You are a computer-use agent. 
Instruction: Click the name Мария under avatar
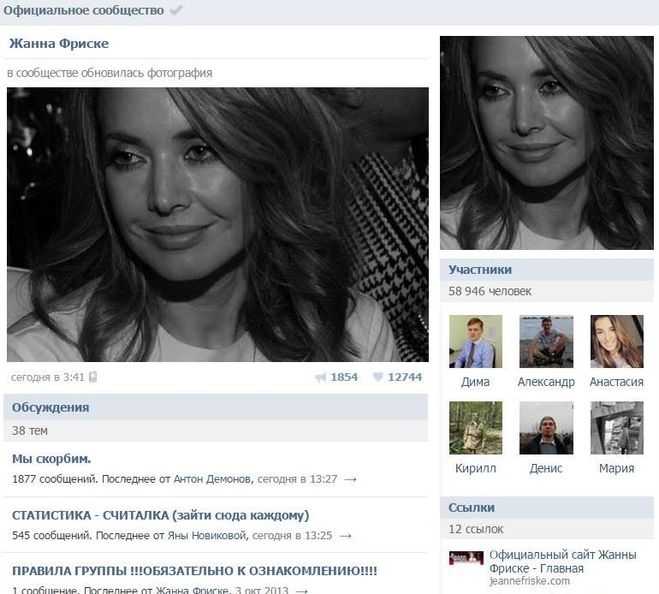[617, 468]
